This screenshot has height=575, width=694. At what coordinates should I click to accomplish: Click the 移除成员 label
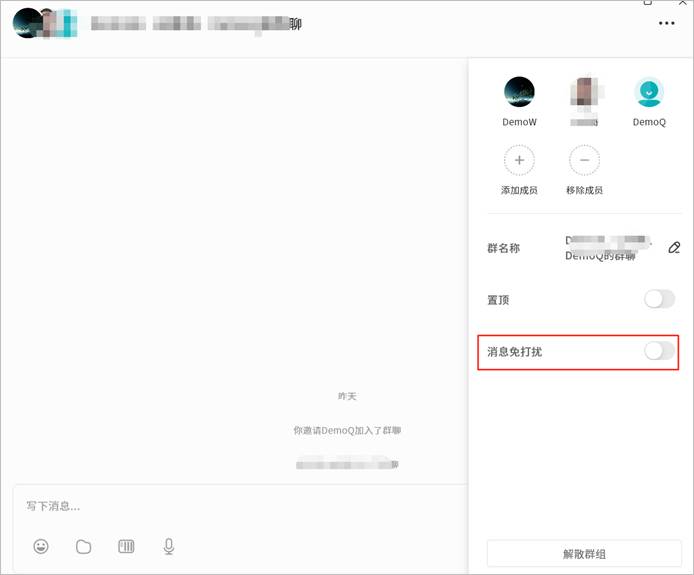pyautogui.click(x=584, y=190)
